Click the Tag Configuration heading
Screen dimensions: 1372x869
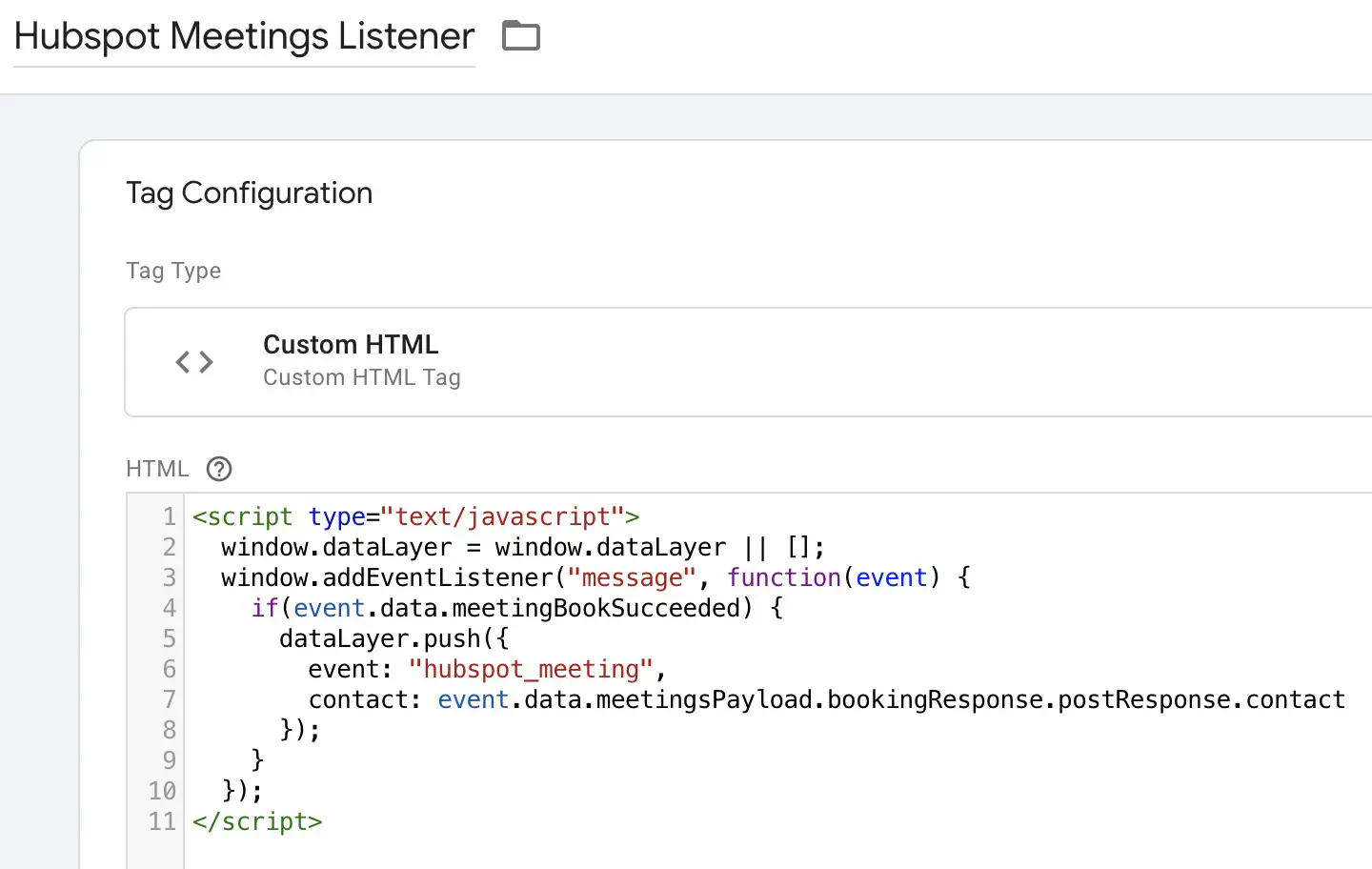250,193
